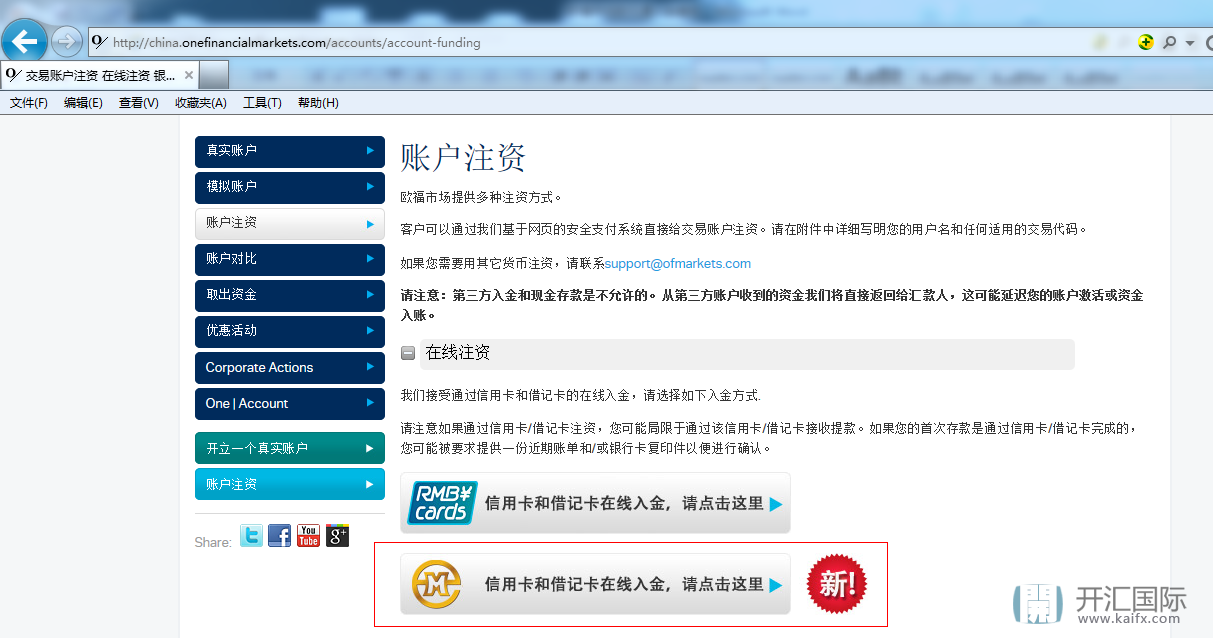Viewport: 1213px width, 638px height.
Task: Click the Google Plus share icon
Action: (x=337, y=536)
